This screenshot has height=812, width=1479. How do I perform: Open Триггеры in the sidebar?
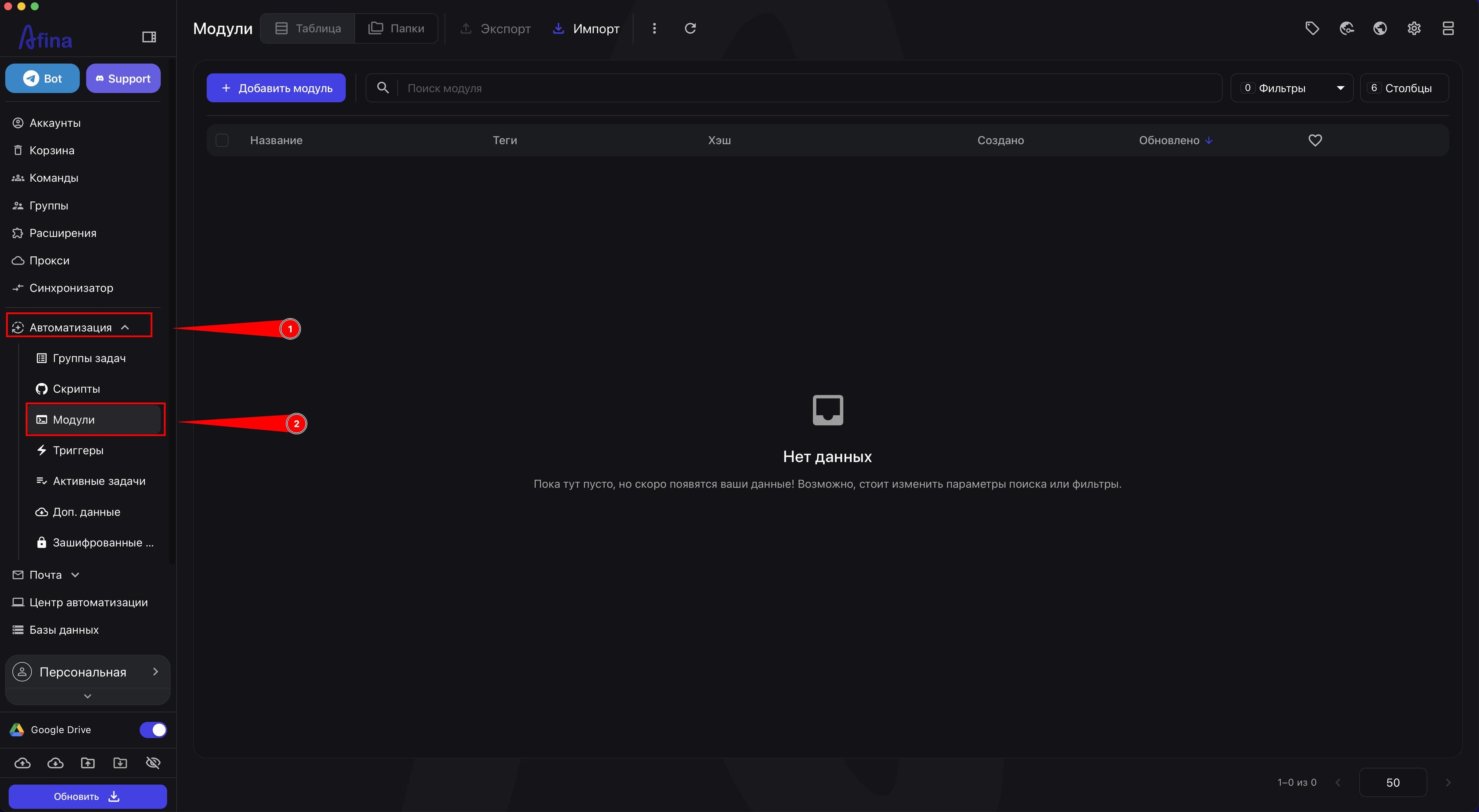click(78, 450)
